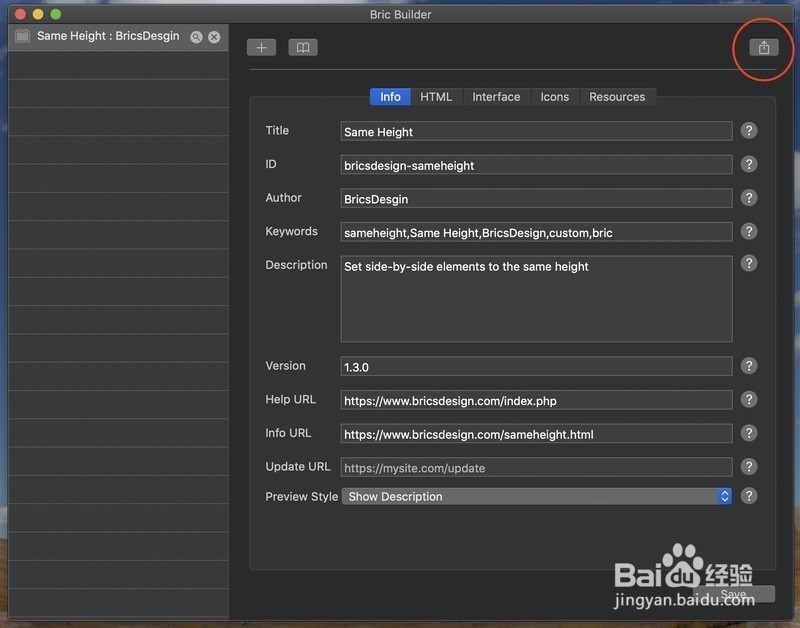Click the Info URL input field
This screenshot has width=800, height=628.
[537, 434]
